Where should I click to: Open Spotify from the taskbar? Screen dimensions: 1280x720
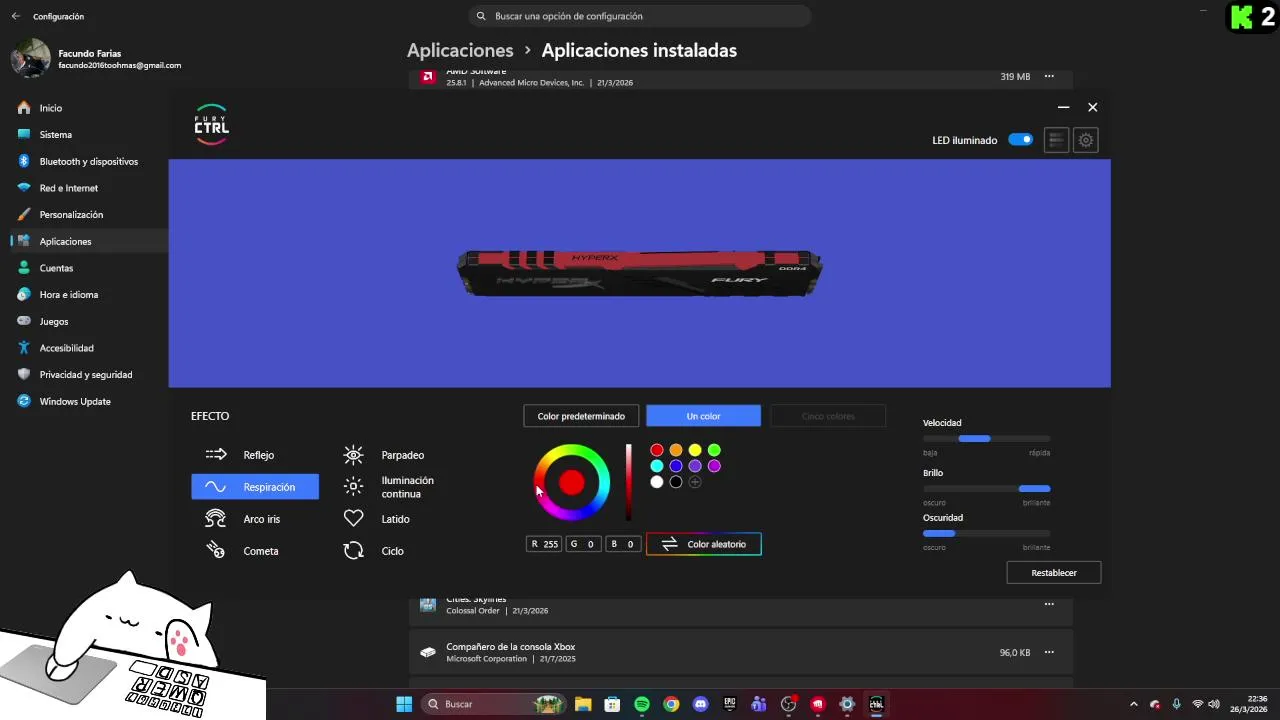[x=642, y=704]
